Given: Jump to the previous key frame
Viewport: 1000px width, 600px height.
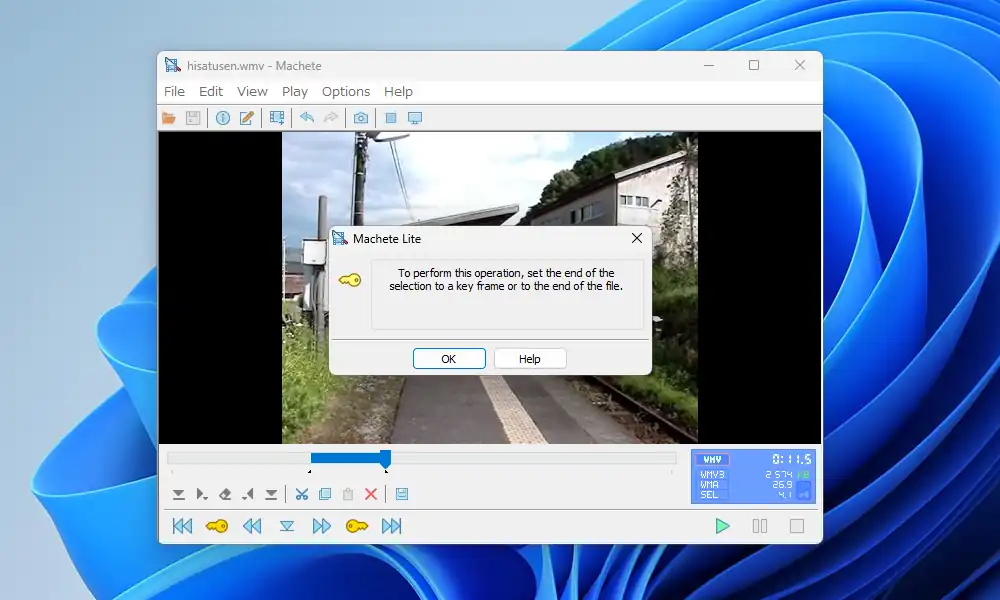Looking at the screenshot, I should 217,526.
